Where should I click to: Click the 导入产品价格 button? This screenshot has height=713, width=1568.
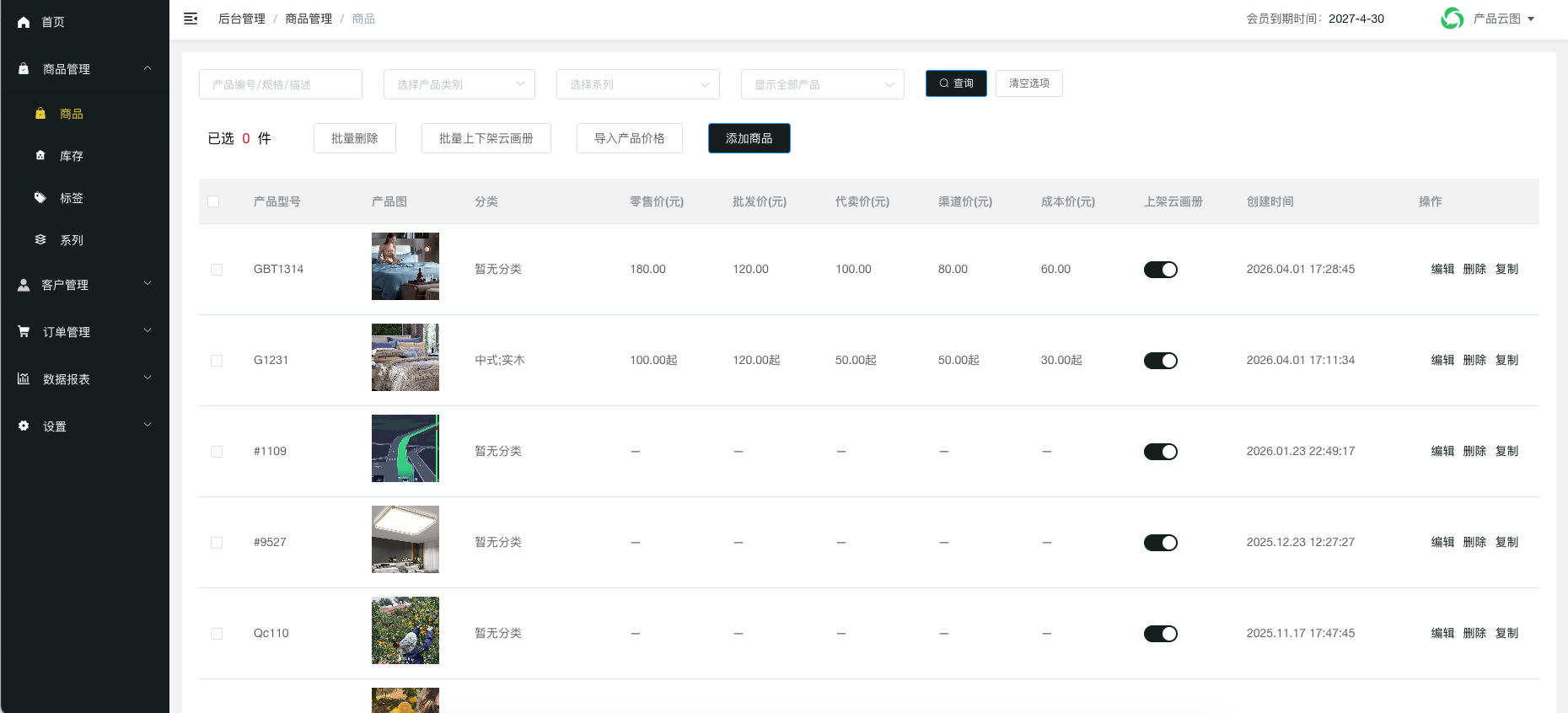[630, 138]
